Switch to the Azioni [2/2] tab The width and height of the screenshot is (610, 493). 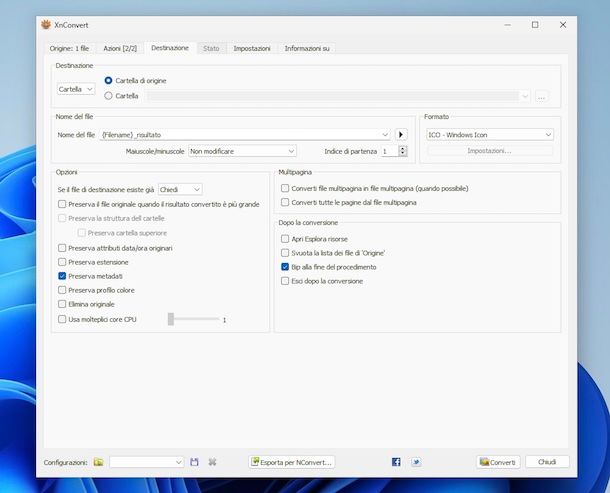(120, 48)
